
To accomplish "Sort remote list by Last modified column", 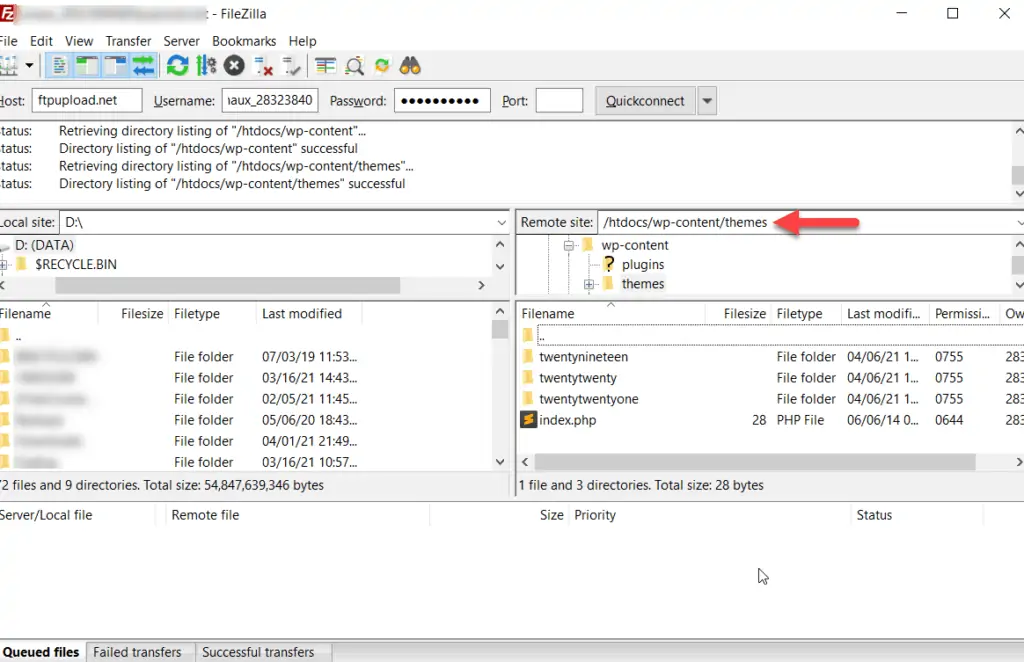I will point(886,314).
